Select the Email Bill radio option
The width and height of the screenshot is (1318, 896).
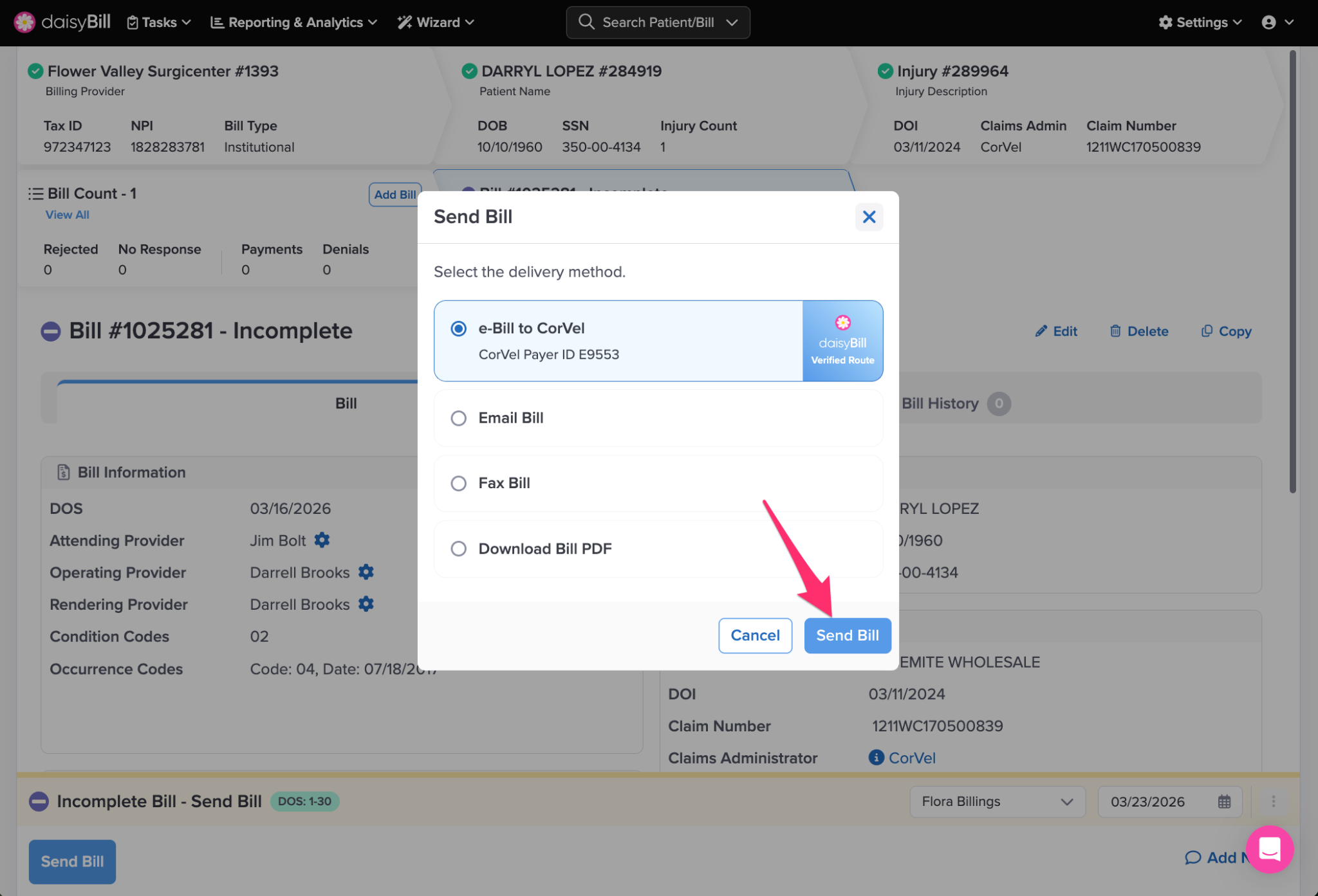click(458, 418)
